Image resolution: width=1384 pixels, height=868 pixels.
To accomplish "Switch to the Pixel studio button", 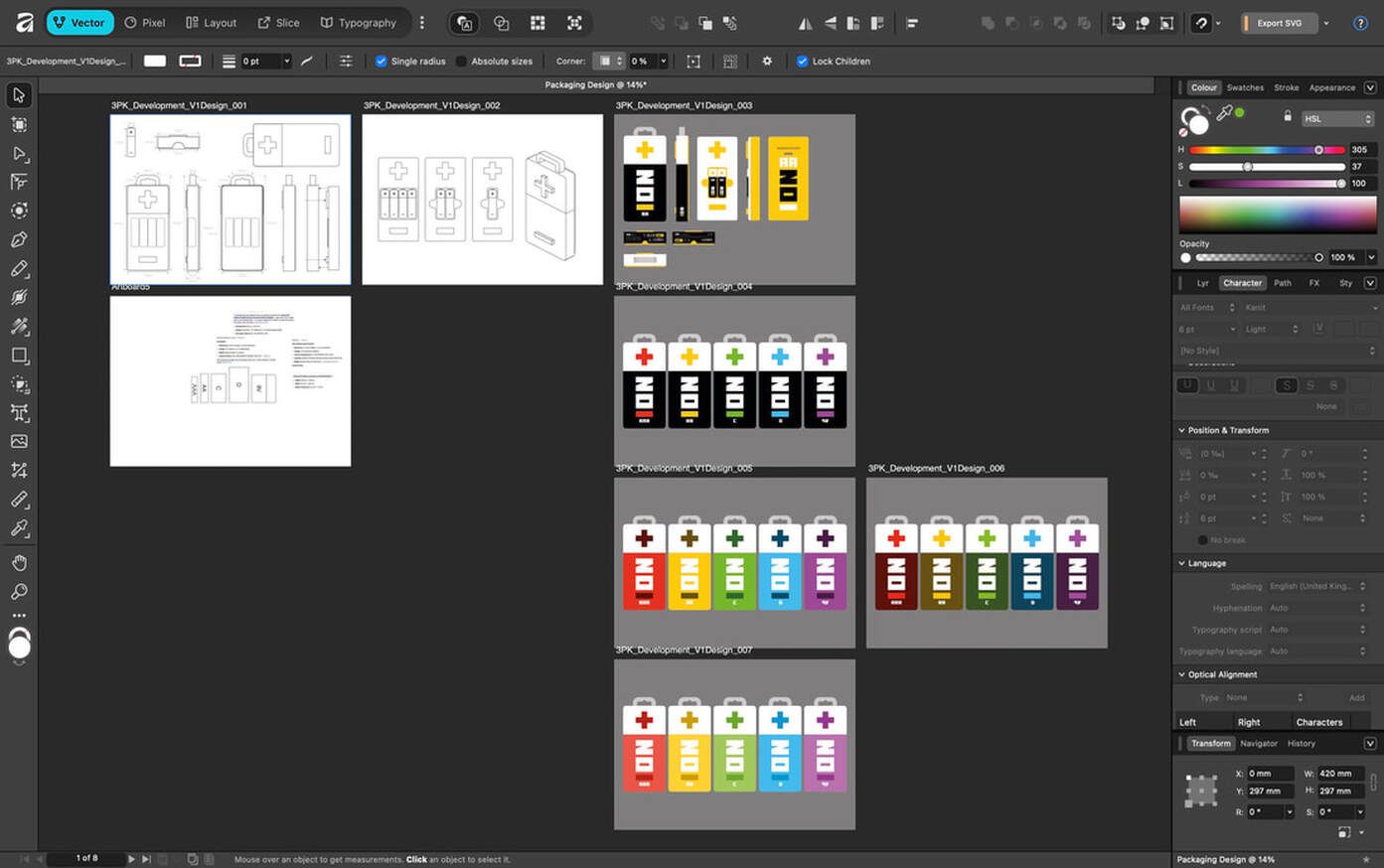I will (145, 23).
